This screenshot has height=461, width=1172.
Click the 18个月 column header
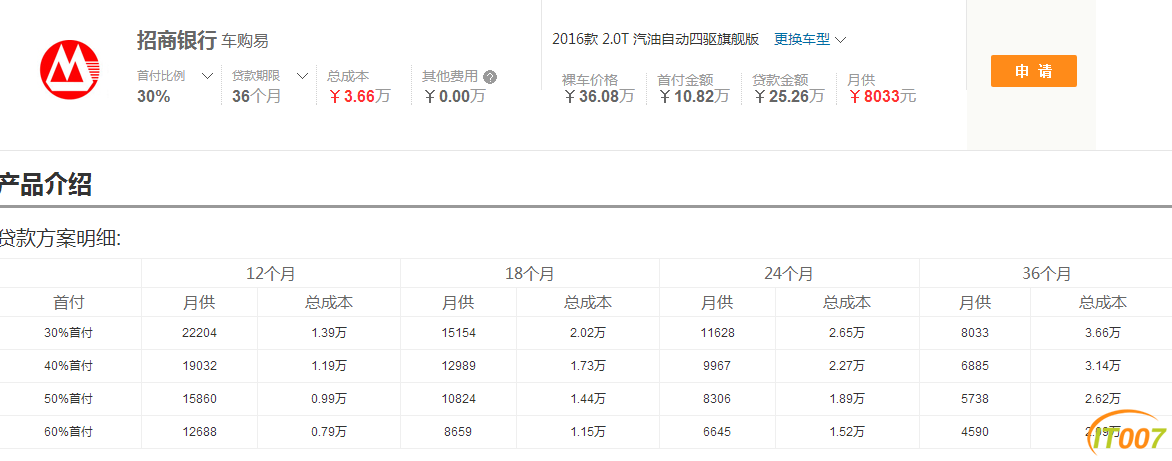tap(530, 273)
